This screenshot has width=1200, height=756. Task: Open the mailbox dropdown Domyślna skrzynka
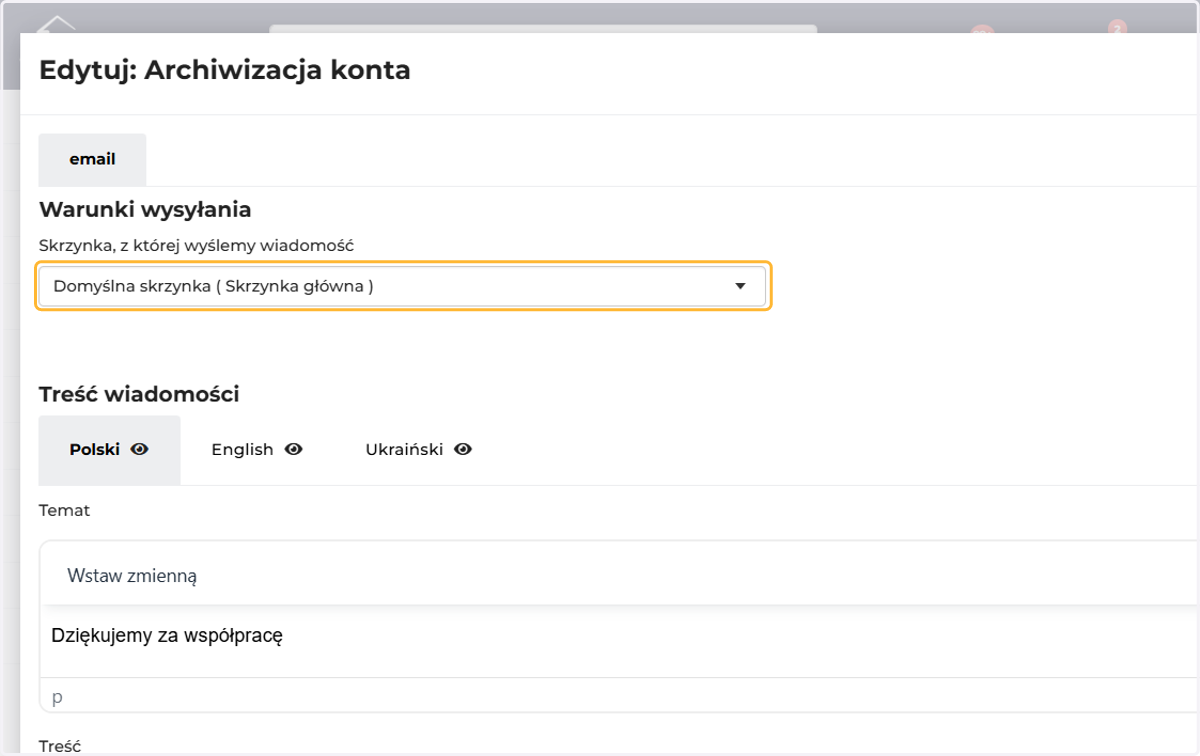pos(404,286)
